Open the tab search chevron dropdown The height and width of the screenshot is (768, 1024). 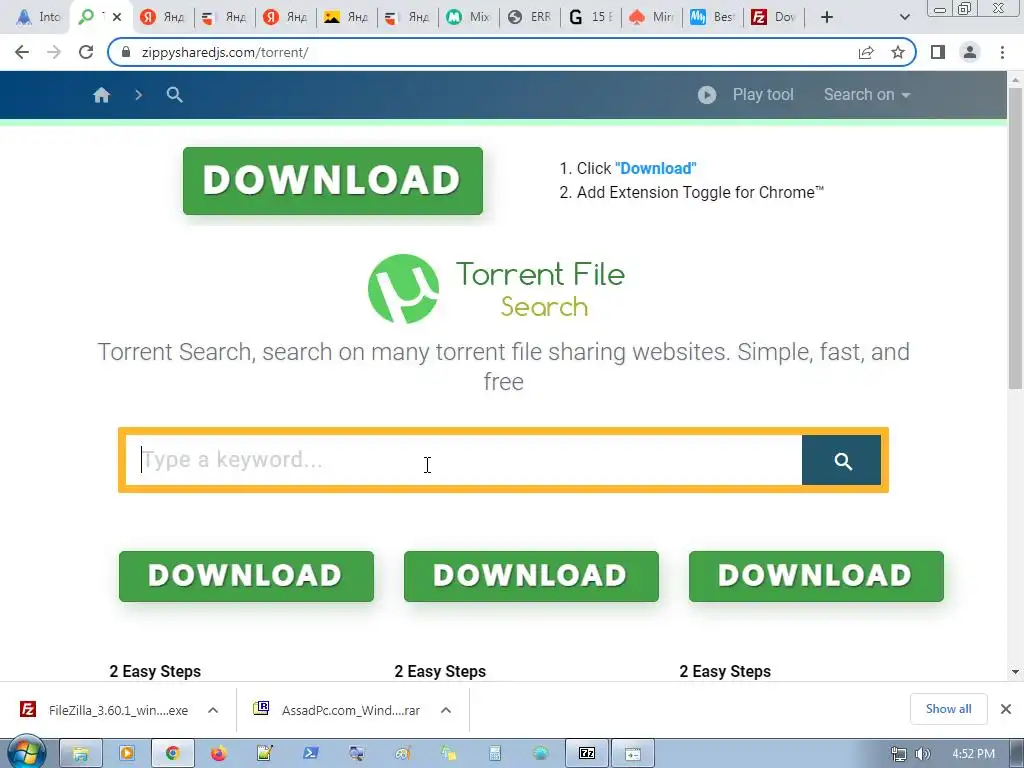[x=904, y=17]
